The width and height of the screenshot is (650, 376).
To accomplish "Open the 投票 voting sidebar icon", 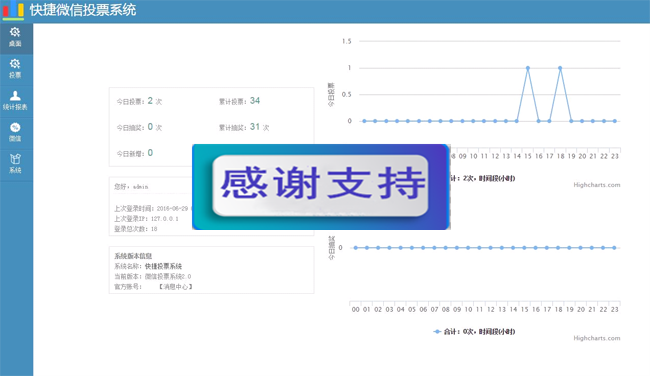I will [x=16, y=69].
